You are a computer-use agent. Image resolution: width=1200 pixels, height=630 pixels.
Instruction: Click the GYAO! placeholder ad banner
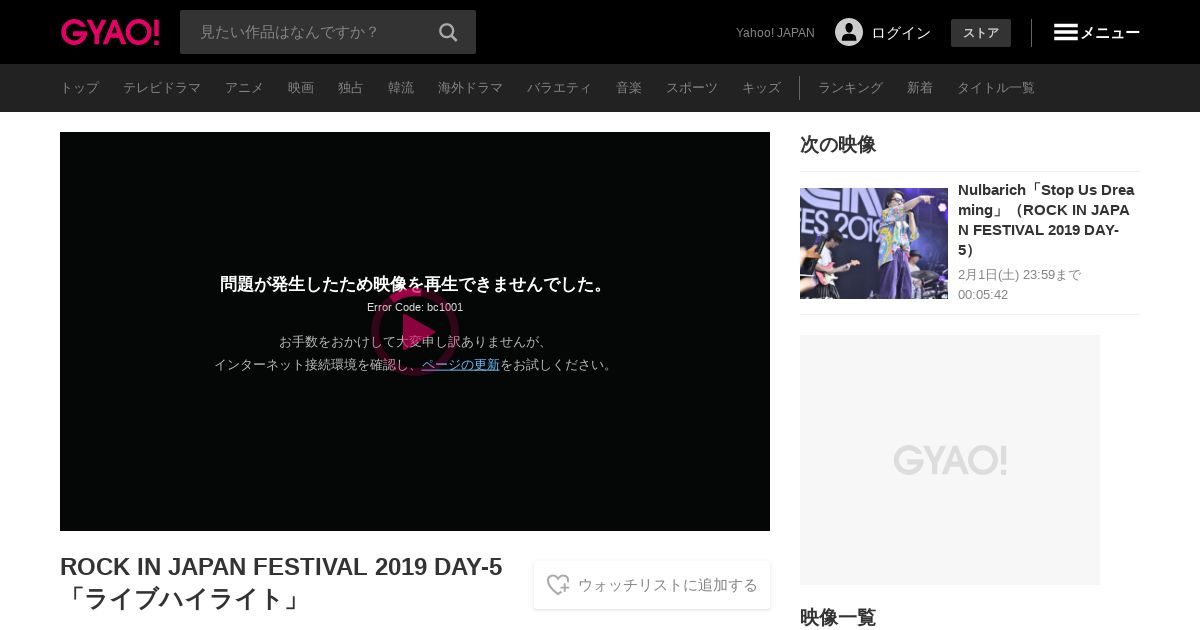tap(950, 460)
